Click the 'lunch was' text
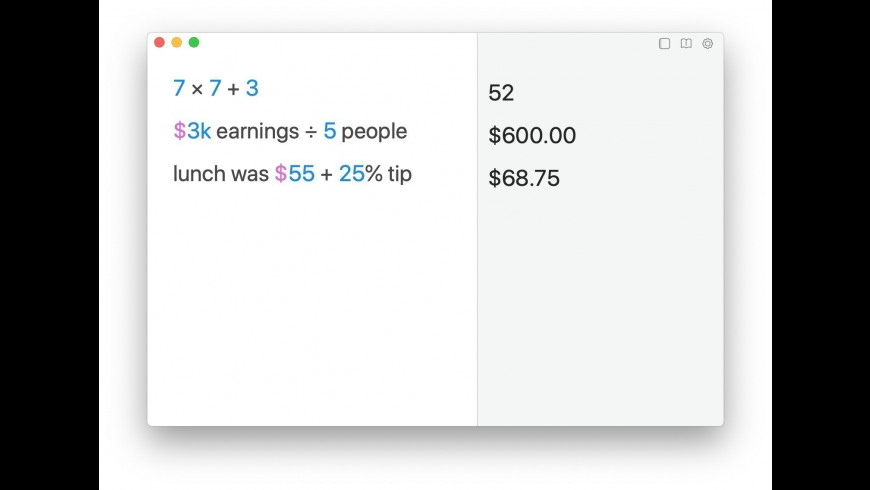The height and width of the screenshot is (490, 870). [220, 174]
